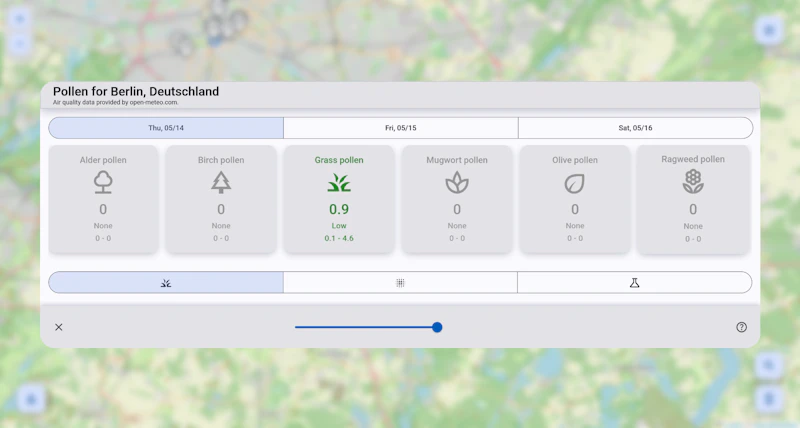The width and height of the screenshot is (800, 428).
Task: Click the open-meteo.com data attribution text
Action: pos(116,102)
